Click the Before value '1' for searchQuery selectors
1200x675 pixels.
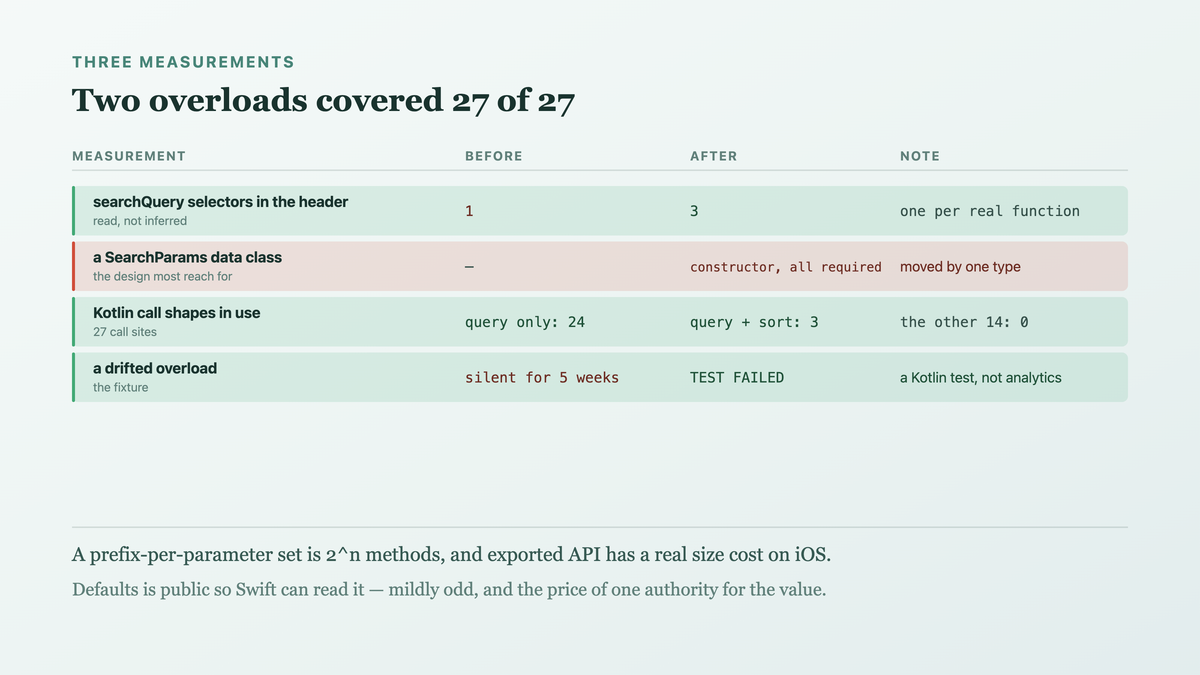[x=469, y=211]
